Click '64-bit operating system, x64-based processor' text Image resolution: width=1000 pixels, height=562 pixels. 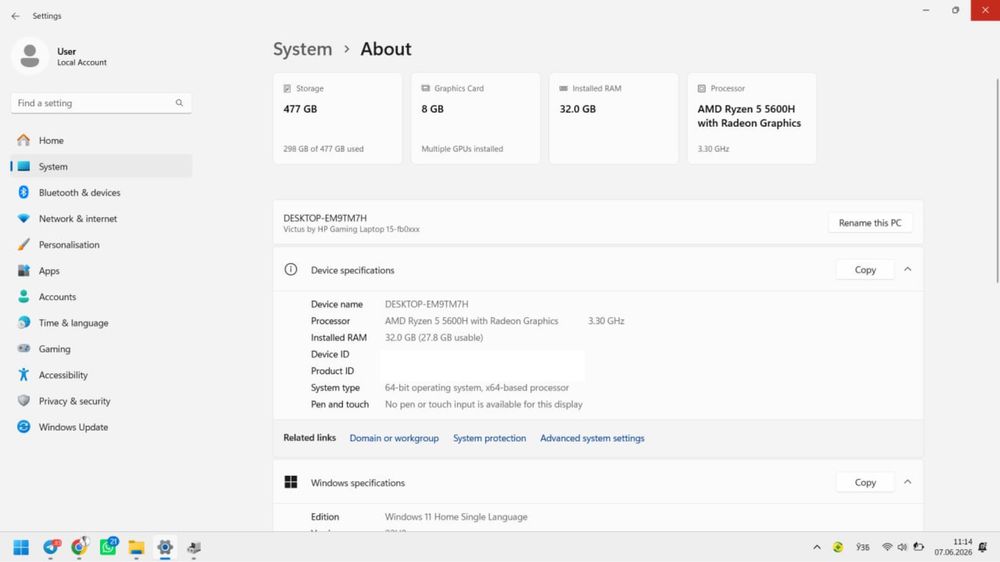(476, 388)
